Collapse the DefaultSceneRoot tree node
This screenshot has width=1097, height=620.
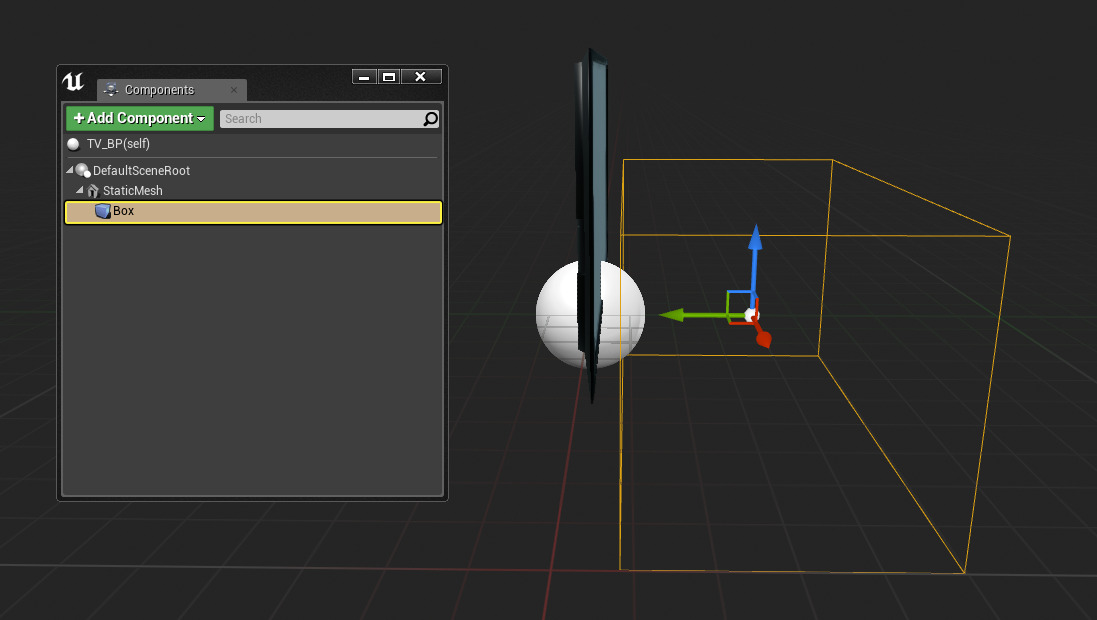click(70, 171)
